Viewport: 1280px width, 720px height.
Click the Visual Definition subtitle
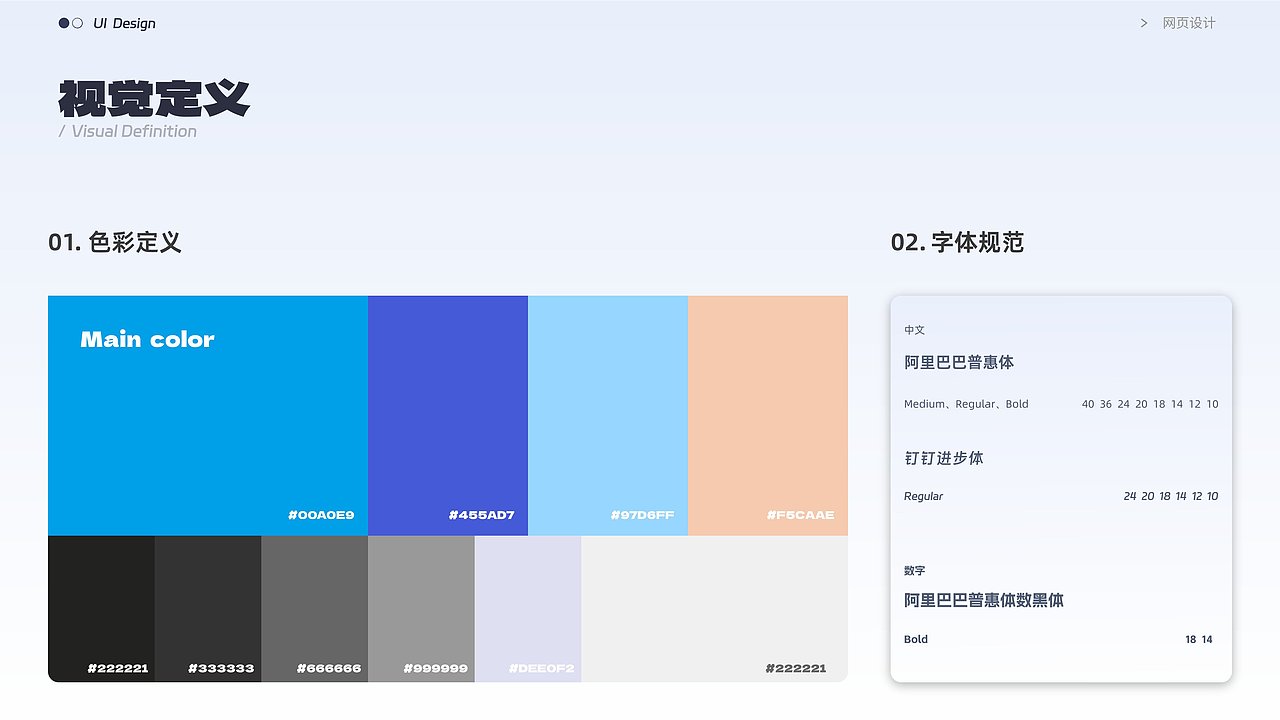click(127, 131)
